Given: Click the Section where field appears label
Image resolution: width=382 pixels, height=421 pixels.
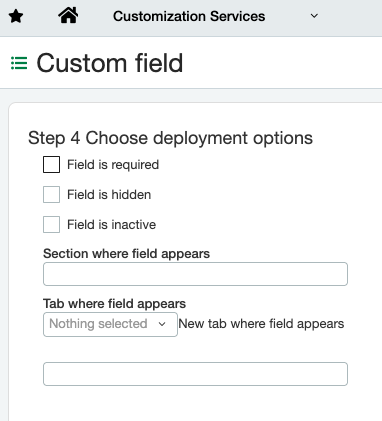Looking at the screenshot, I should pos(126,254).
